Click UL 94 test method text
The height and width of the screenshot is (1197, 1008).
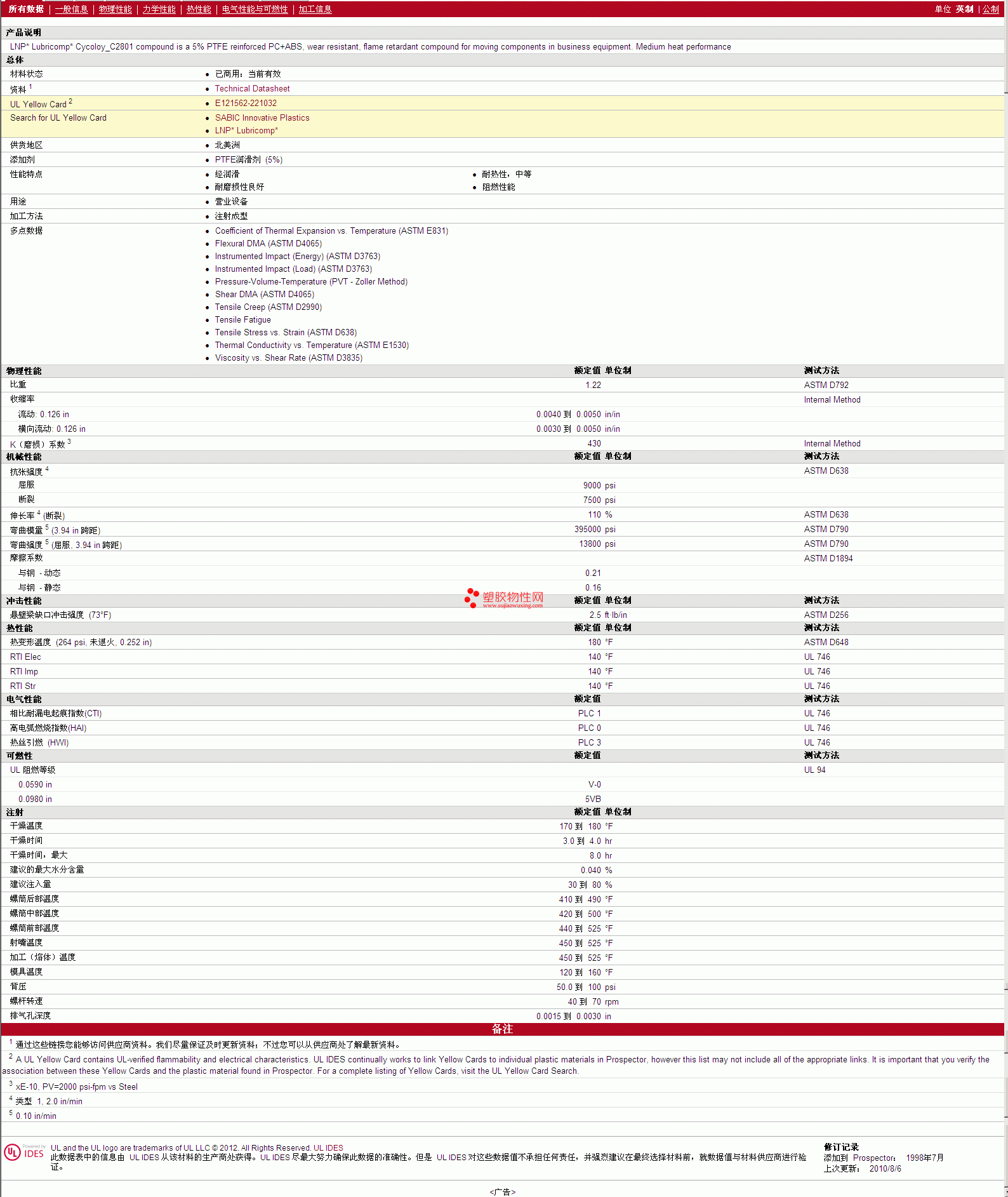pos(814,770)
